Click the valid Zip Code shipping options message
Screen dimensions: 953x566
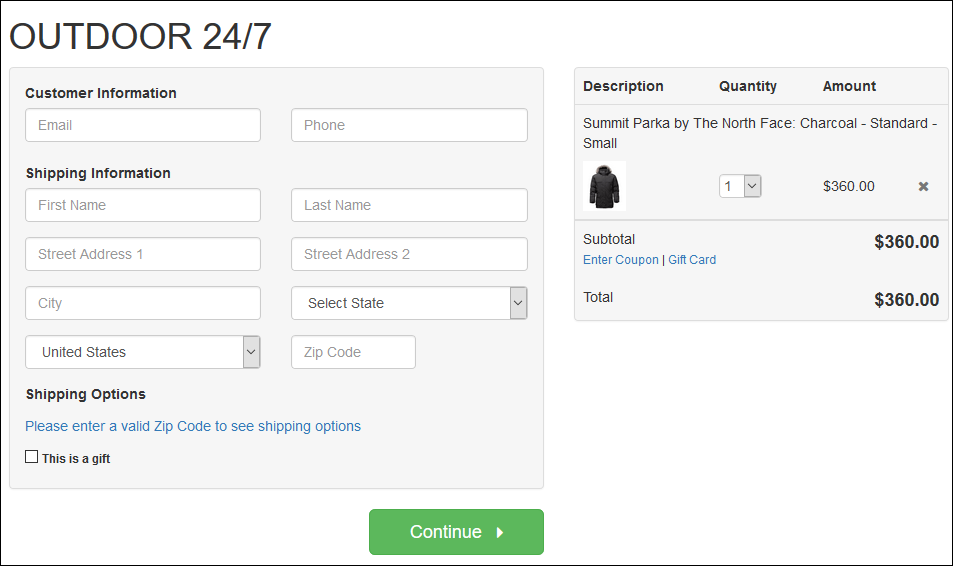pyautogui.click(x=193, y=426)
